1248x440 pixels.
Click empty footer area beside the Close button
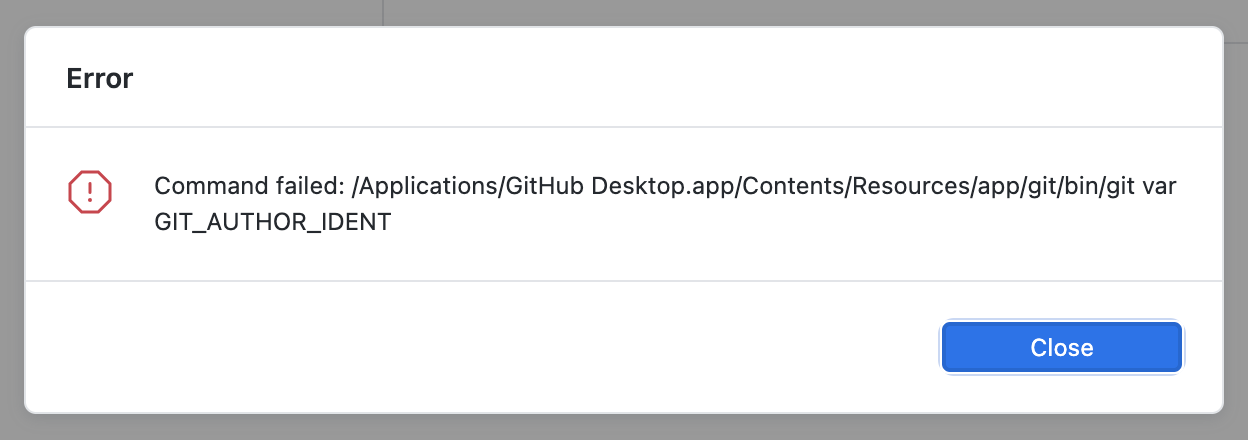480,347
